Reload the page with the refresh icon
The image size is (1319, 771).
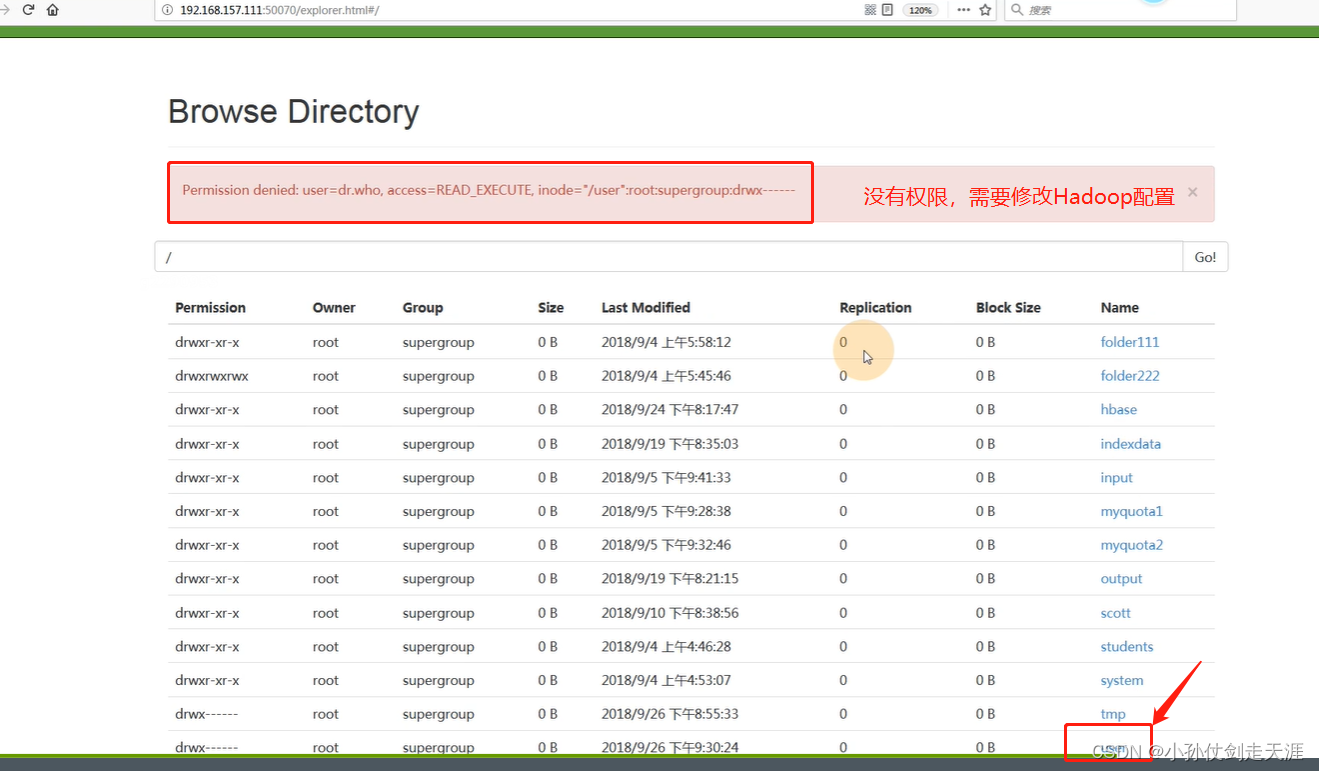(x=28, y=9)
